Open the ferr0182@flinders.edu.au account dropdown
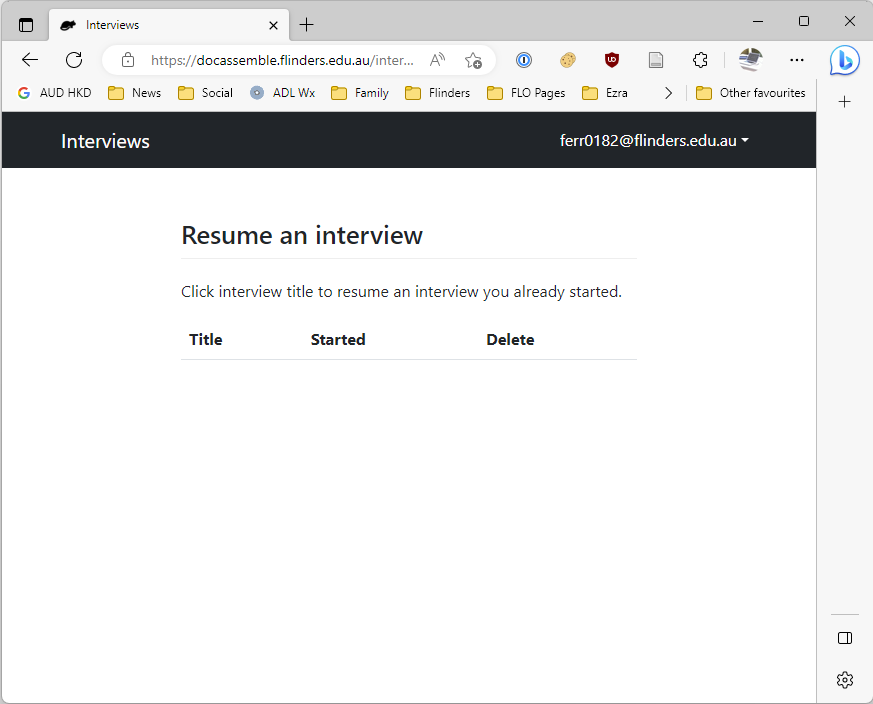 point(654,140)
